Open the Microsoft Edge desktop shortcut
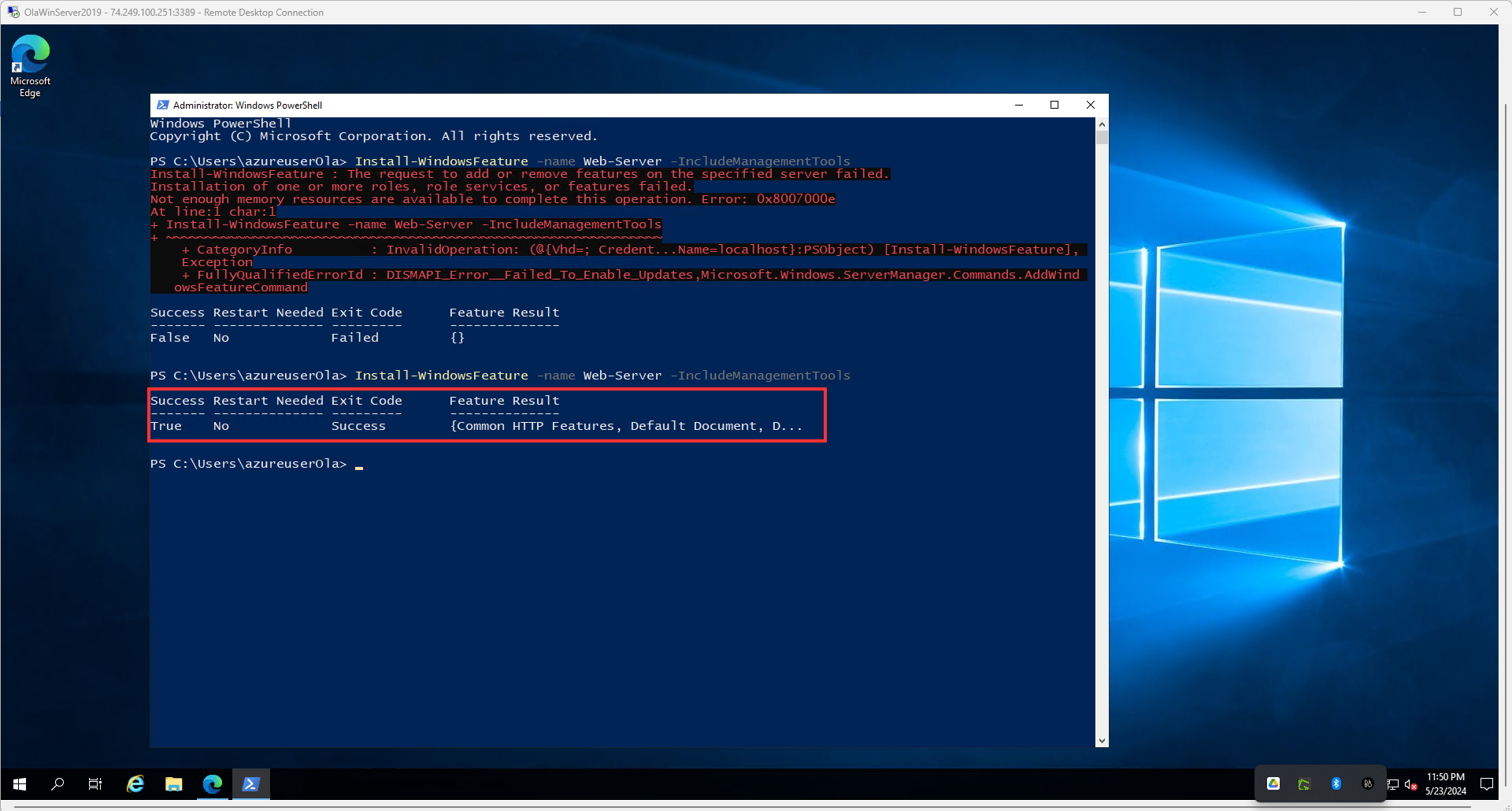This screenshot has height=811, width=1512. point(30,66)
